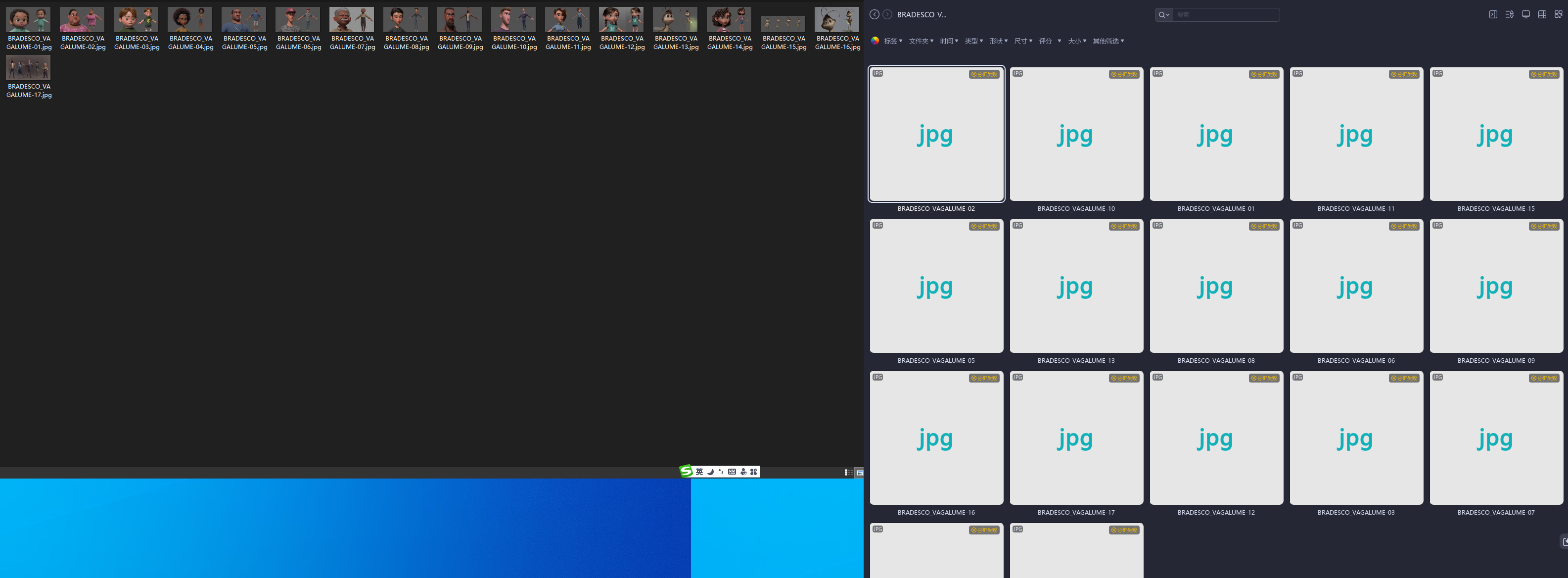This screenshot has height=578, width=1568.
Task: Expand the 形状 filter dropdown
Action: pos(999,42)
